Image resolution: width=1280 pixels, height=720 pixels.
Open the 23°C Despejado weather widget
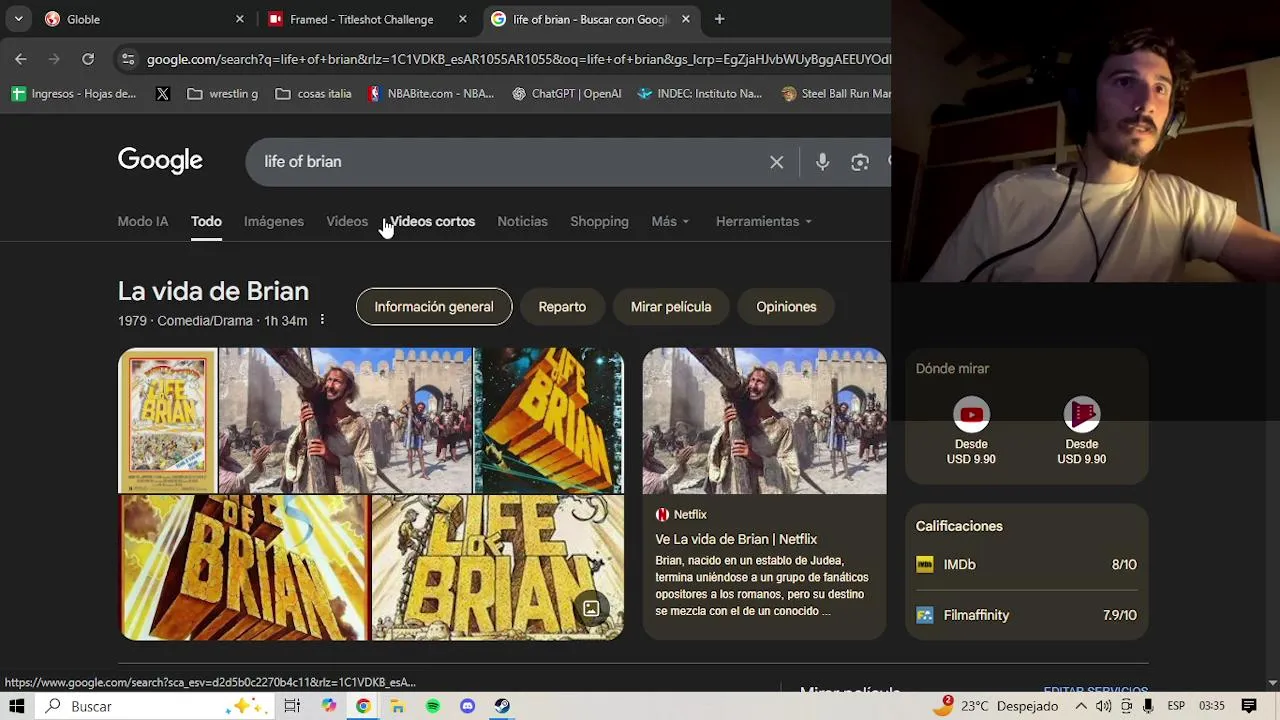pos(995,706)
